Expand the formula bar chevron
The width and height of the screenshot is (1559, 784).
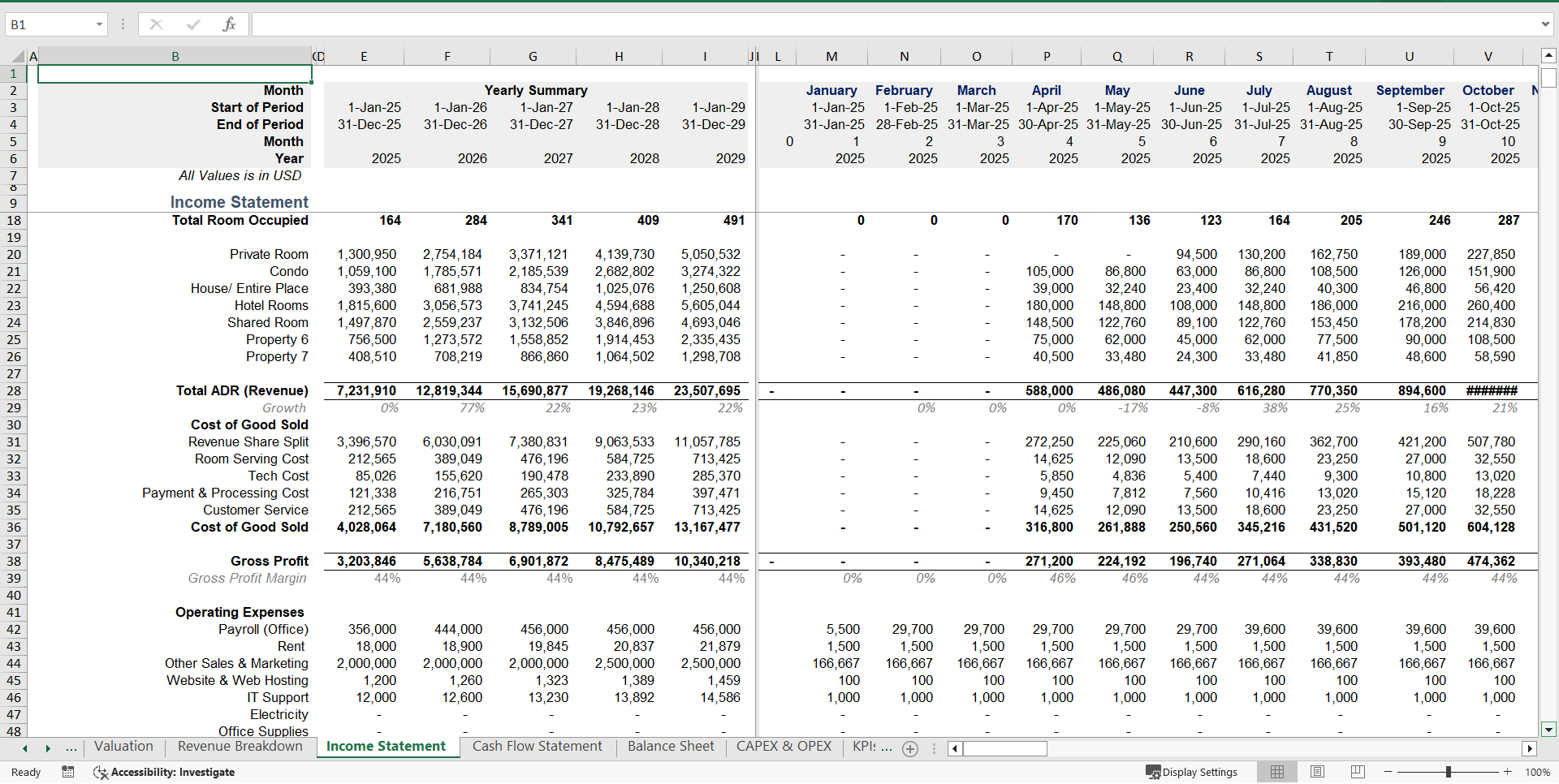pyautogui.click(x=1545, y=24)
